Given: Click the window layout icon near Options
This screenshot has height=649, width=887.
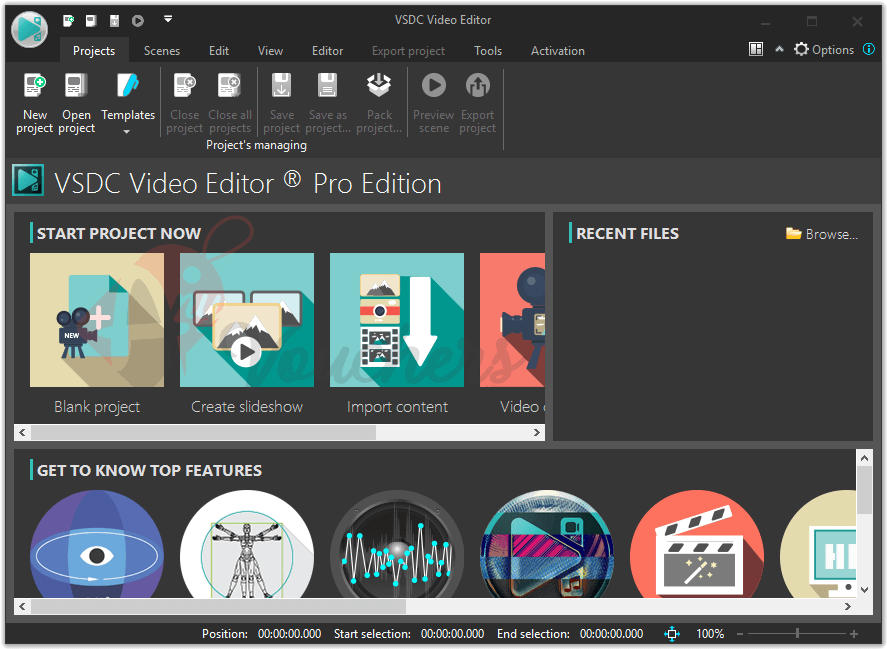Looking at the screenshot, I should coord(756,48).
